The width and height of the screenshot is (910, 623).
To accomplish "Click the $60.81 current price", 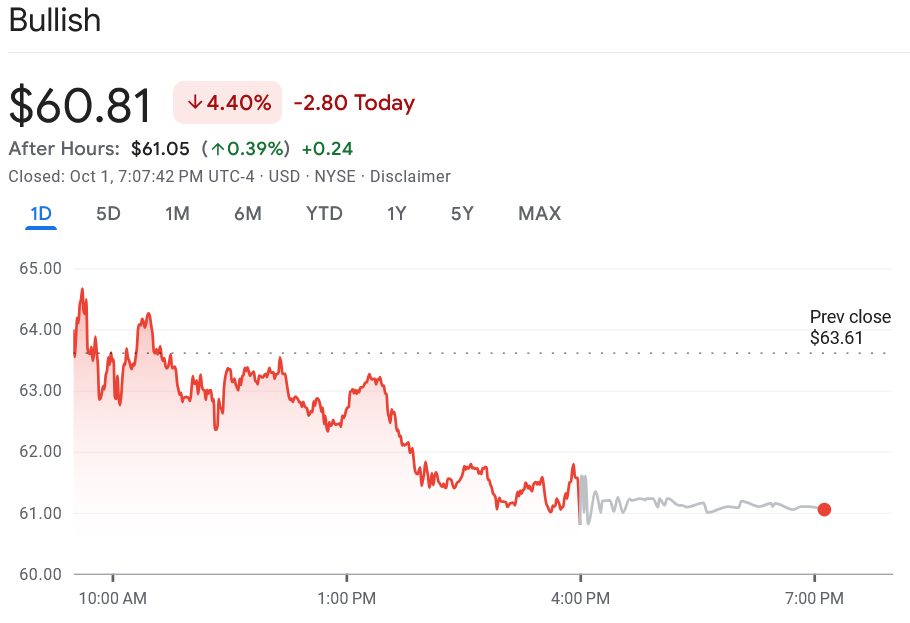I will pos(81,106).
